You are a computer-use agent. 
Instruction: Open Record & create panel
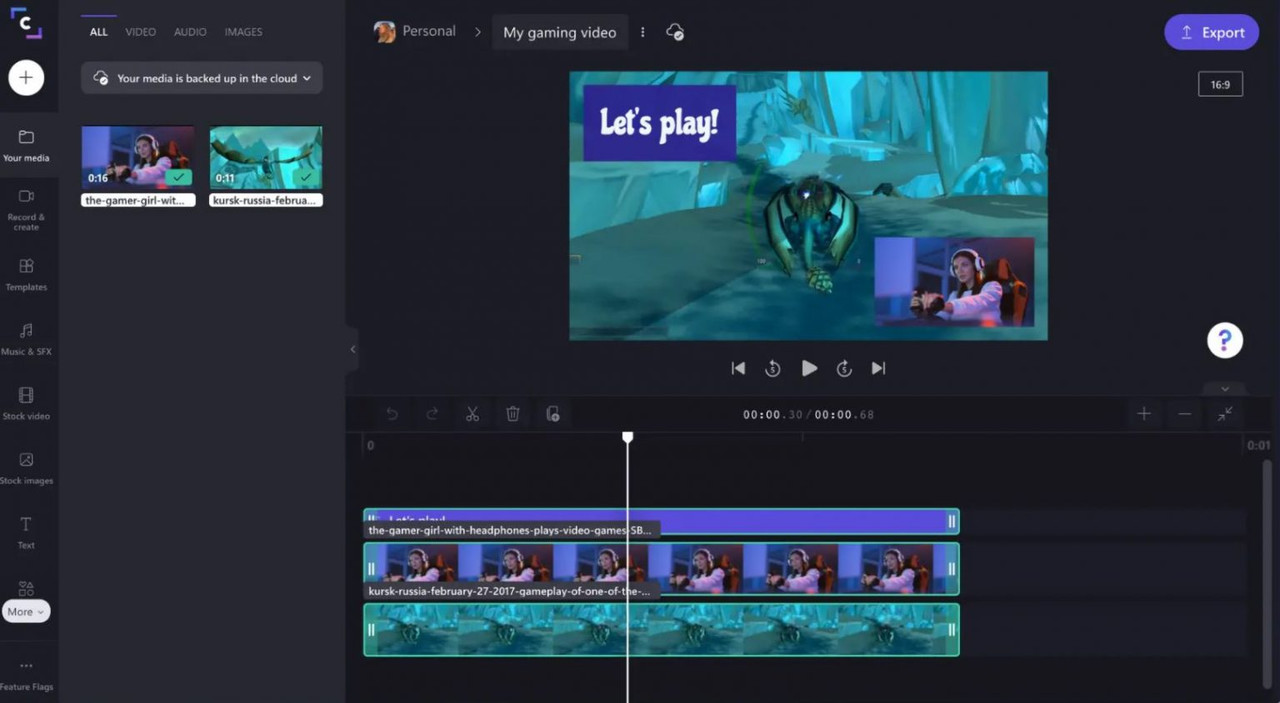[x=26, y=208]
